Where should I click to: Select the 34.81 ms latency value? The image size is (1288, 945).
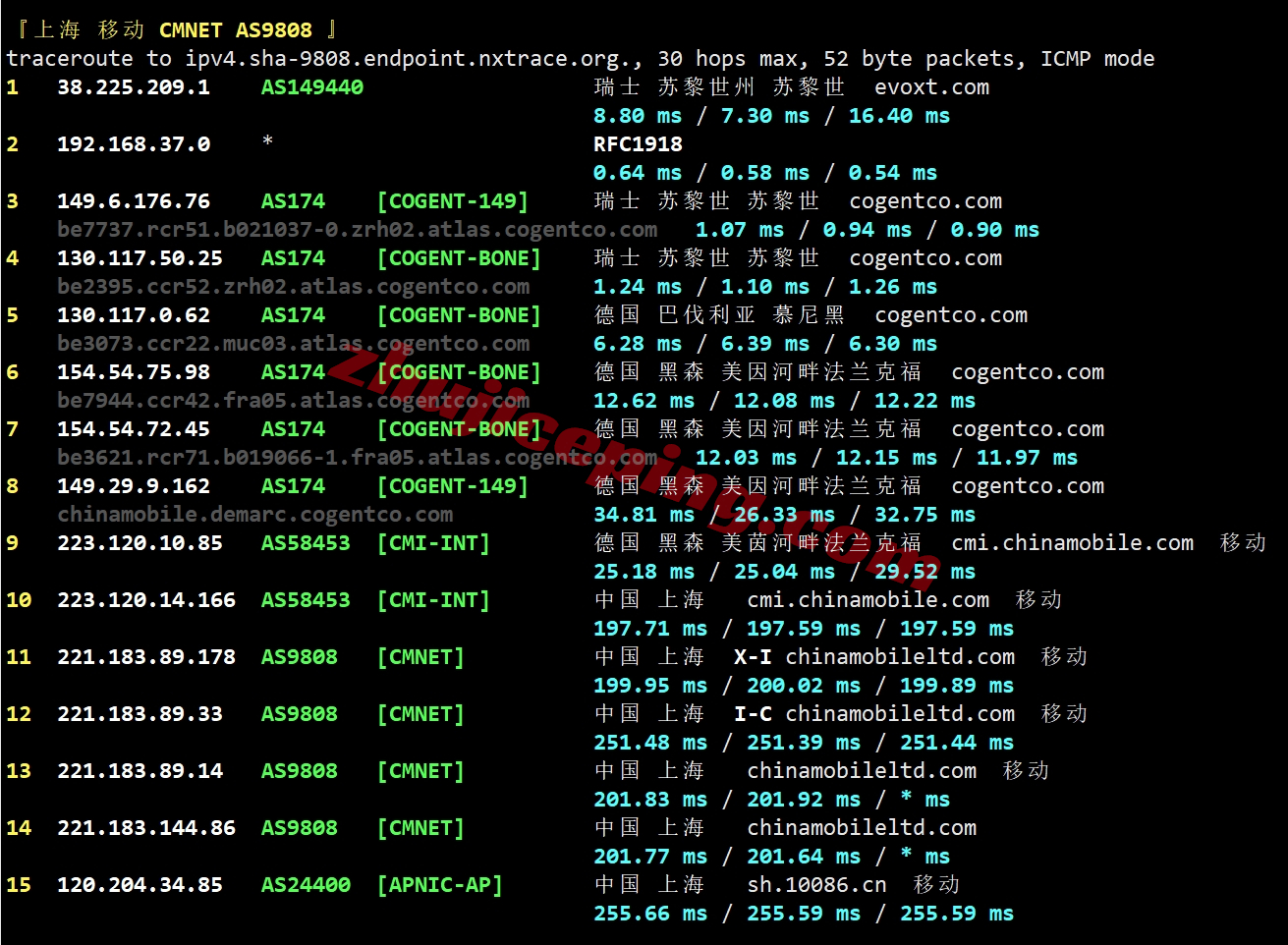point(644,515)
